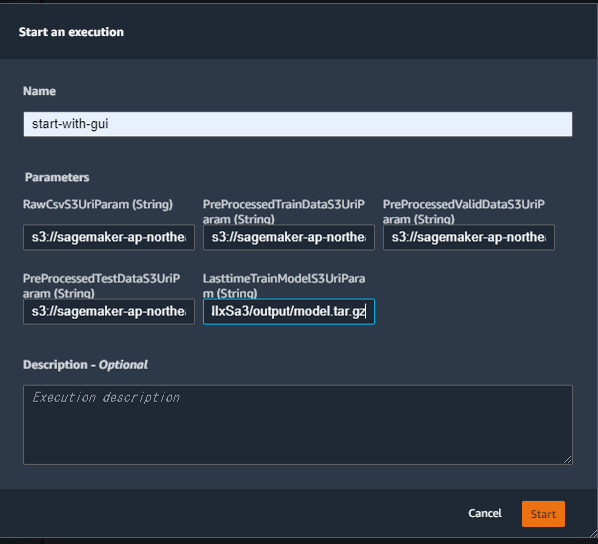Click inside the Execution description text area
This screenshot has height=544, width=598.
(x=298, y=425)
